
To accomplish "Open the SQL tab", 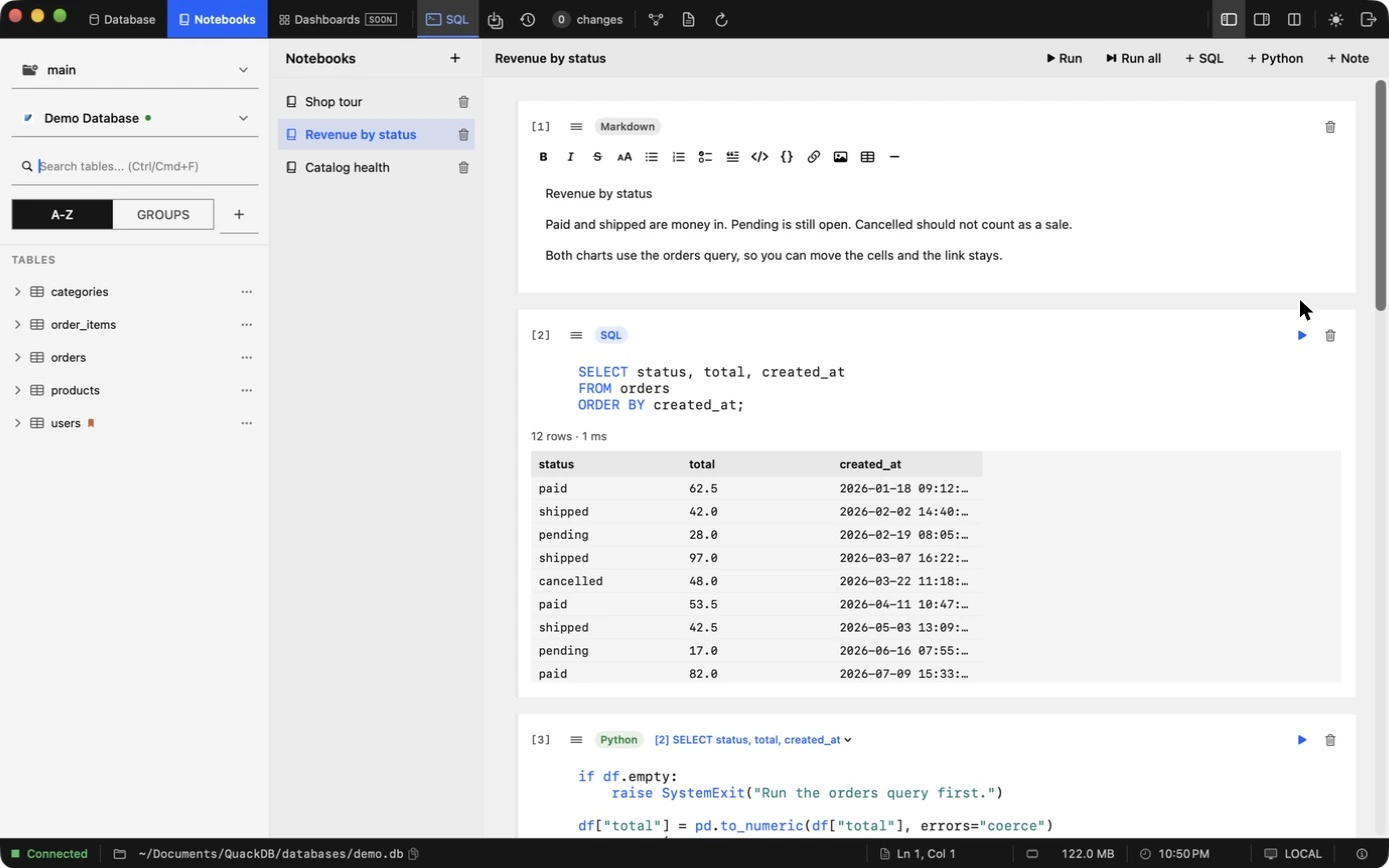I will pos(447,19).
